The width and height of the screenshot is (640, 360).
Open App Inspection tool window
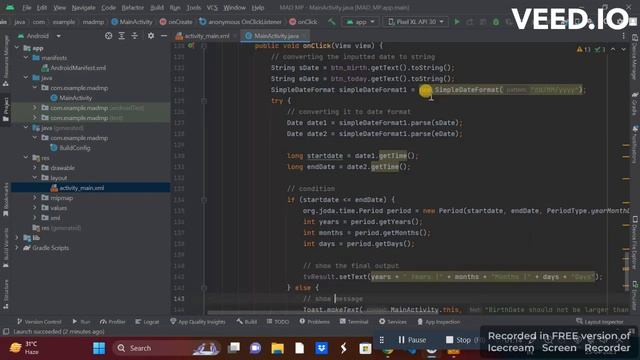tap(438, 322)
